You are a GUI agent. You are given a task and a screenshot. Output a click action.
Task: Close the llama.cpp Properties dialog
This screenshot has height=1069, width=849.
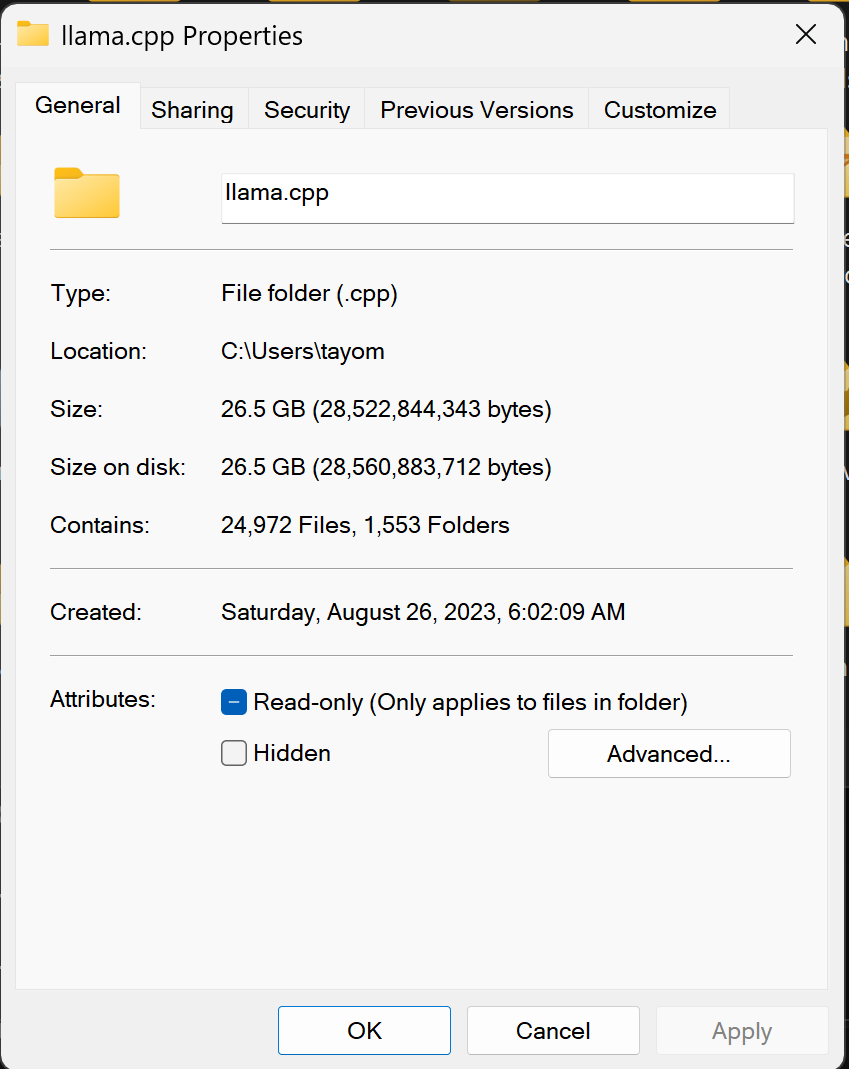(806, 34)
